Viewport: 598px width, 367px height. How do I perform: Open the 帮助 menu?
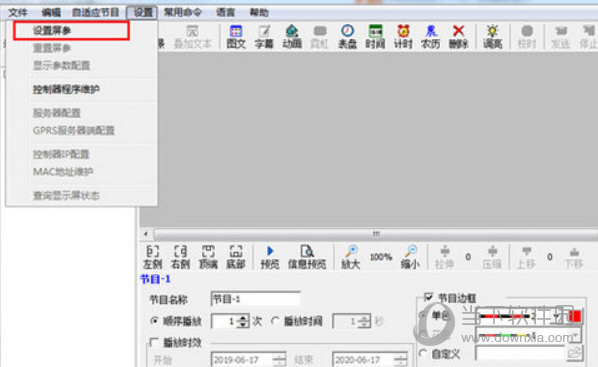259,13
